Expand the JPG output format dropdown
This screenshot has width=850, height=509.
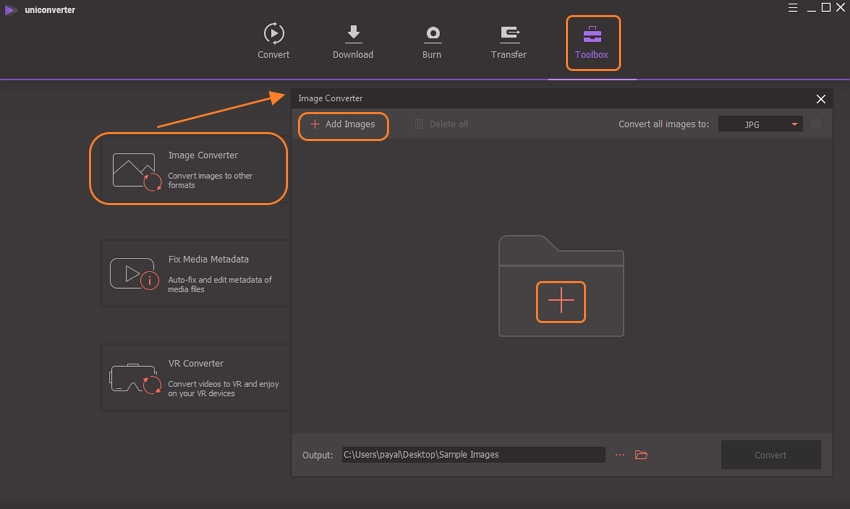pos(760,124)
